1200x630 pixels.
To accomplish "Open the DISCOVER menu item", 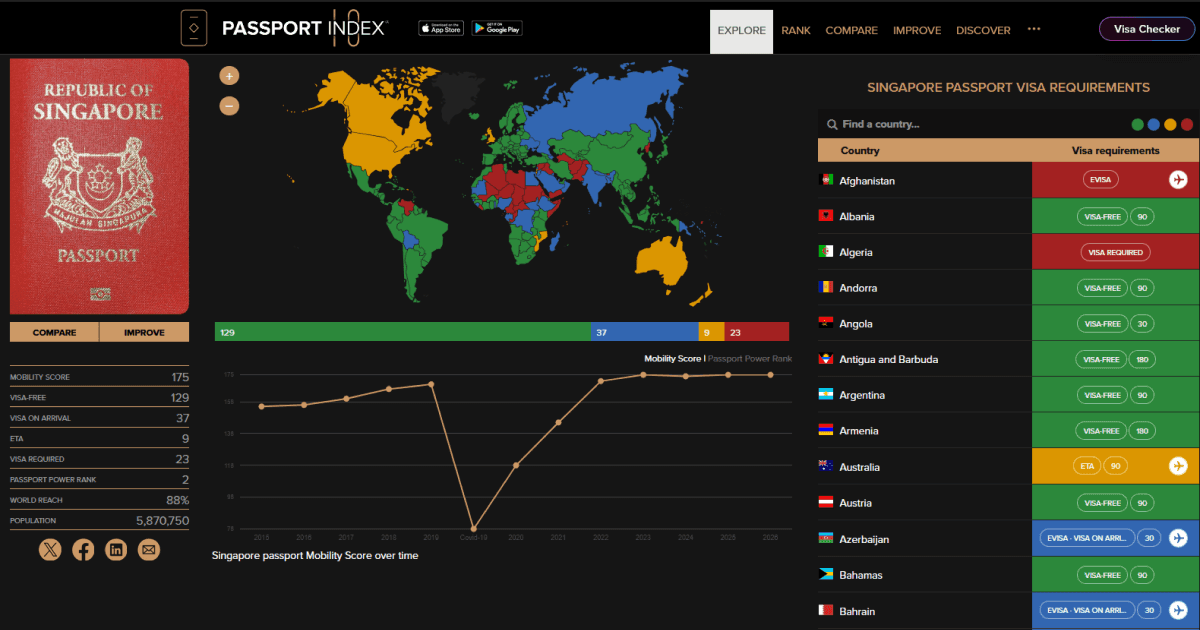I will click(x=983, y=30).
